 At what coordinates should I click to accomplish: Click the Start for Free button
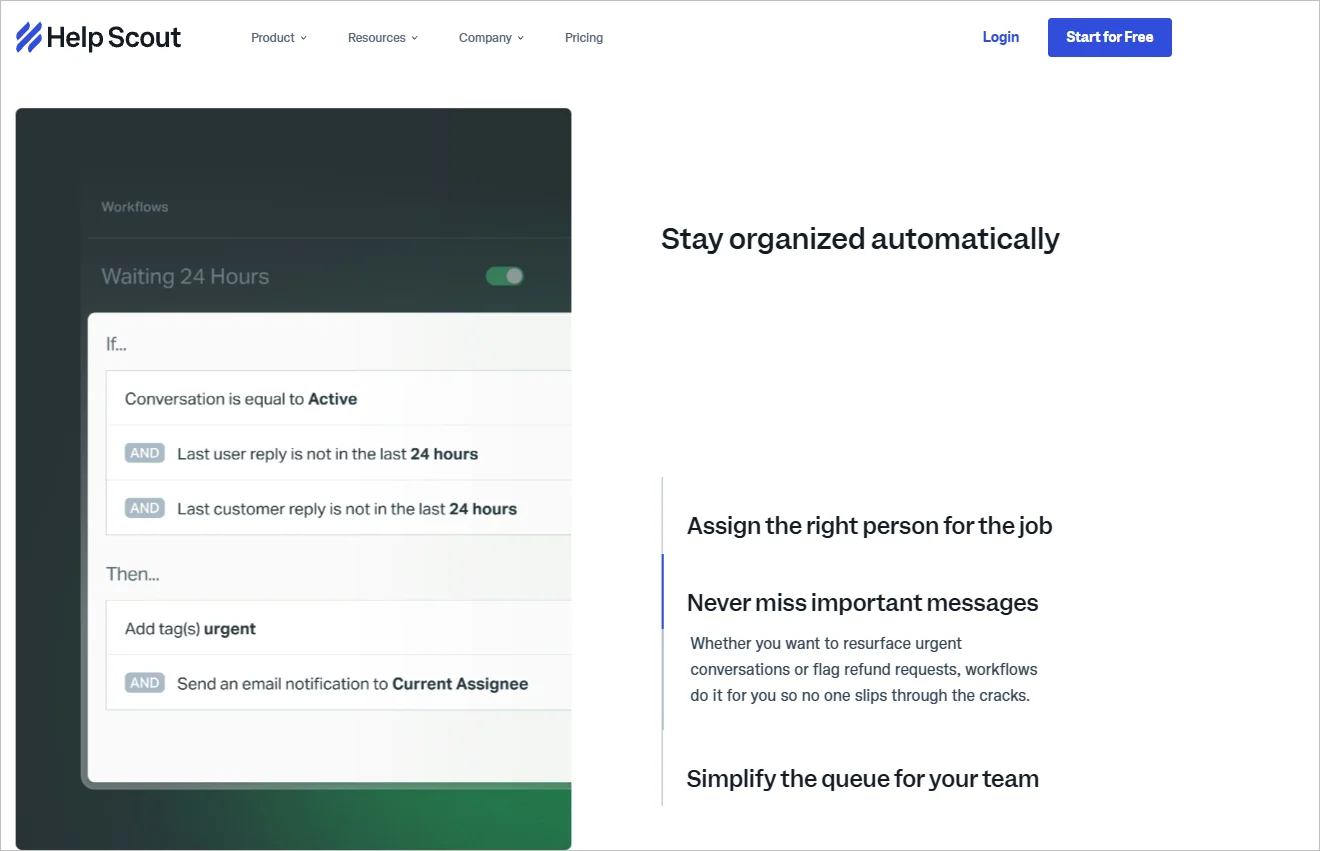coord(1109,37)
